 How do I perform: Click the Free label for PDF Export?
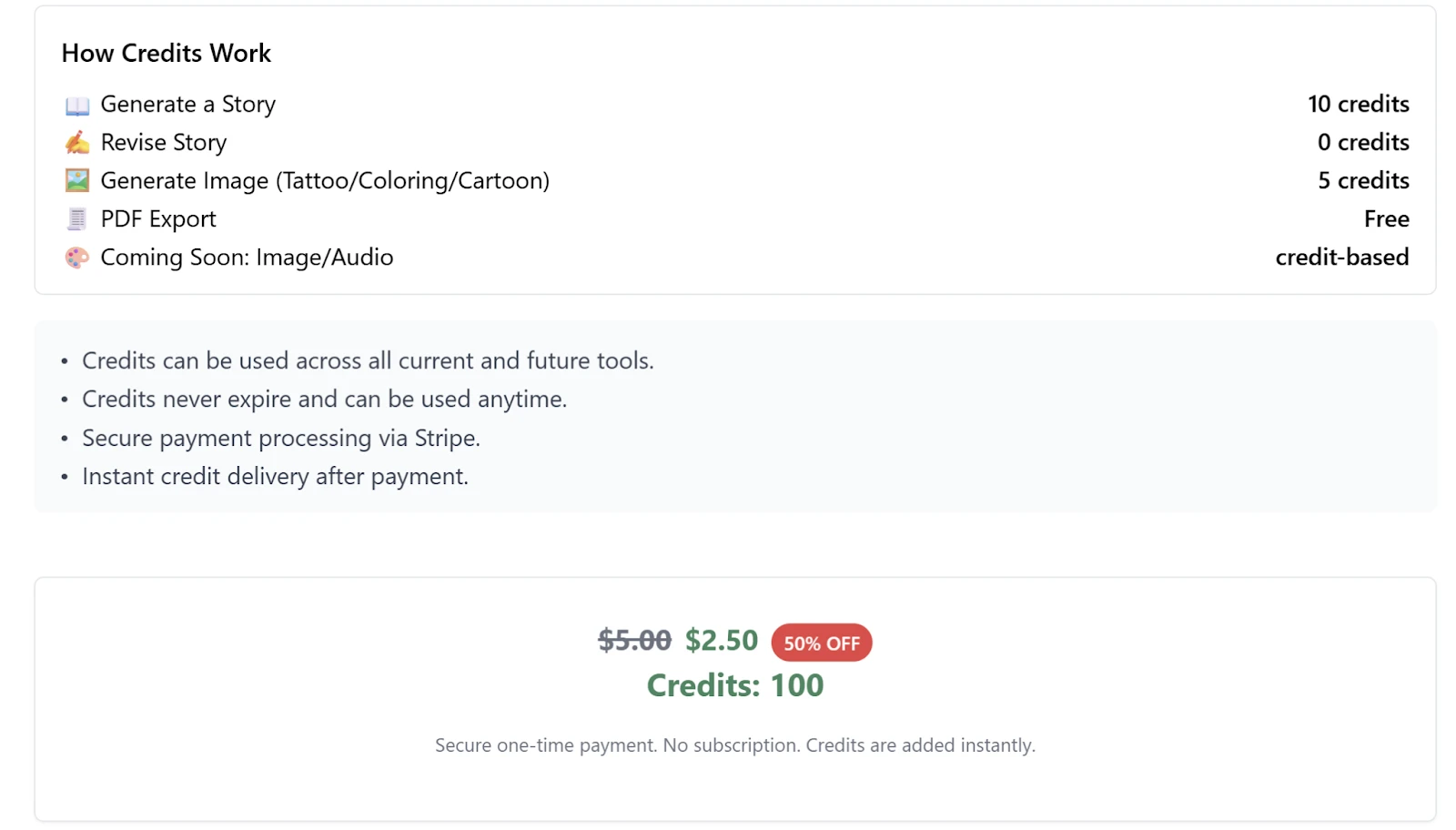point(1386,219)
